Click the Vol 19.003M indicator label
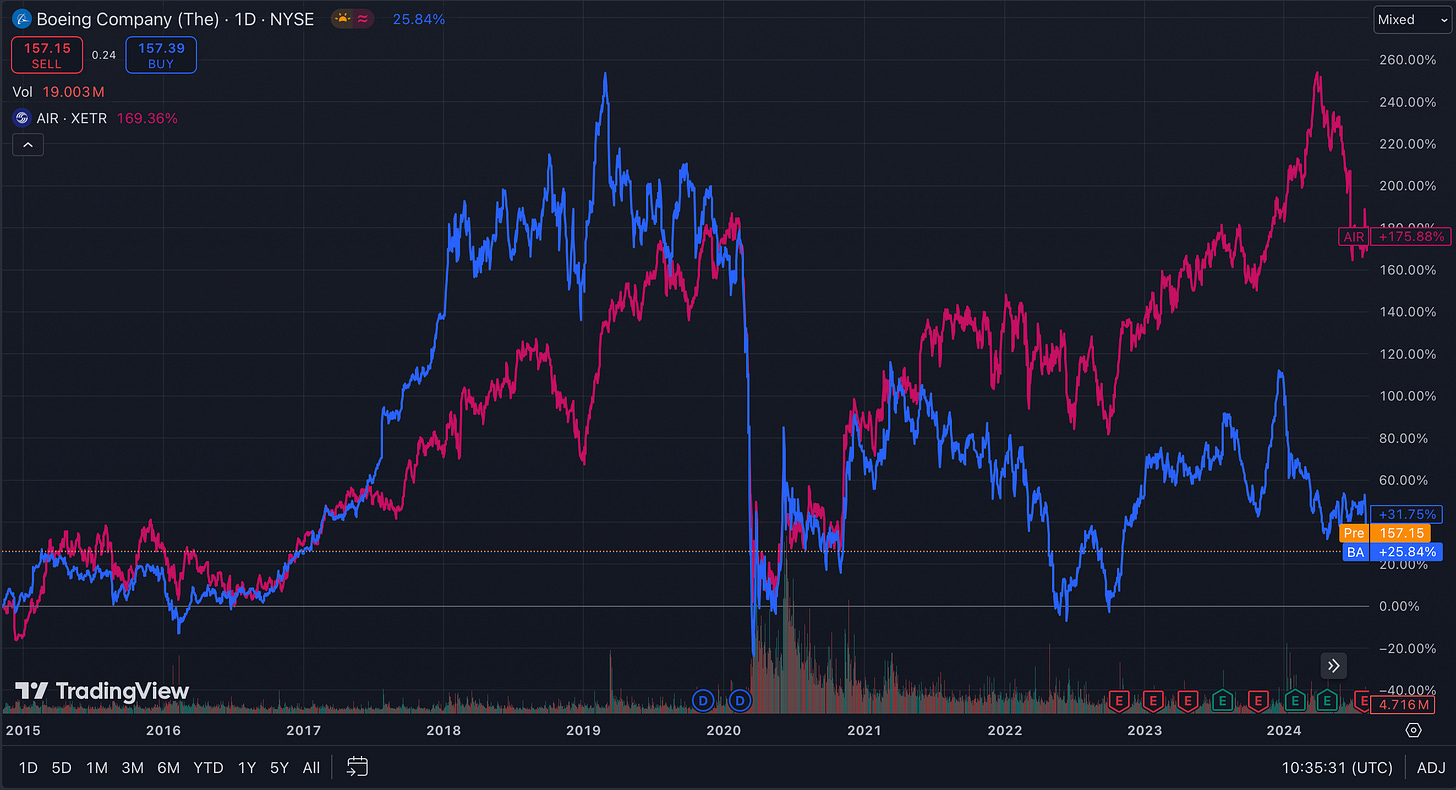The image size is (1456, 790). pos(59,92)
